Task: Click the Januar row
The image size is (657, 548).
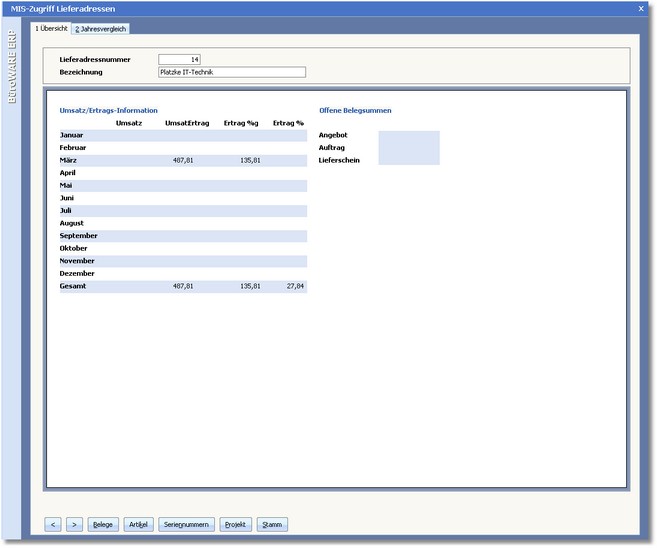Action: (182, 135)
